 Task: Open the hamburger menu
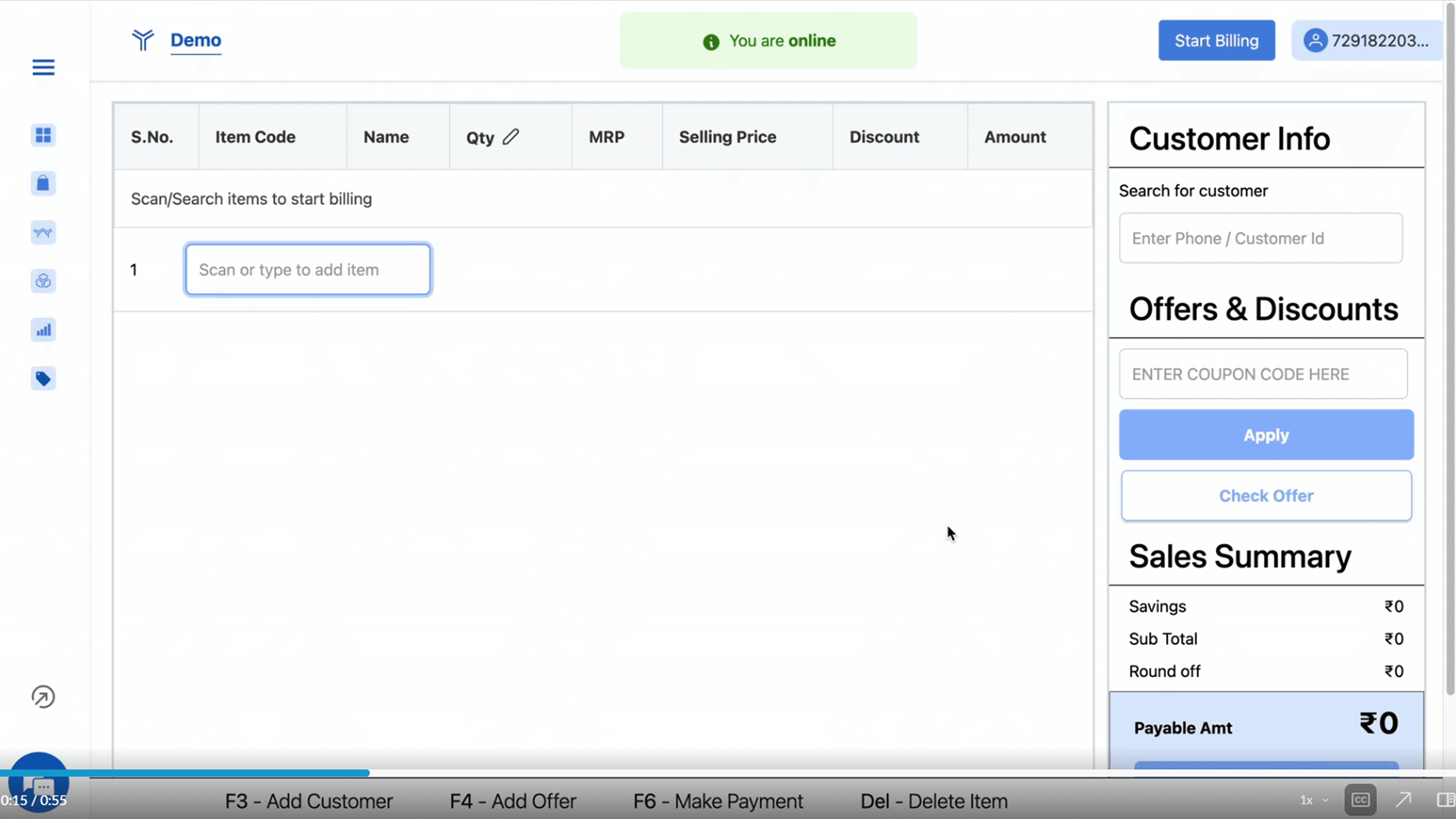(x=43, y=67)
